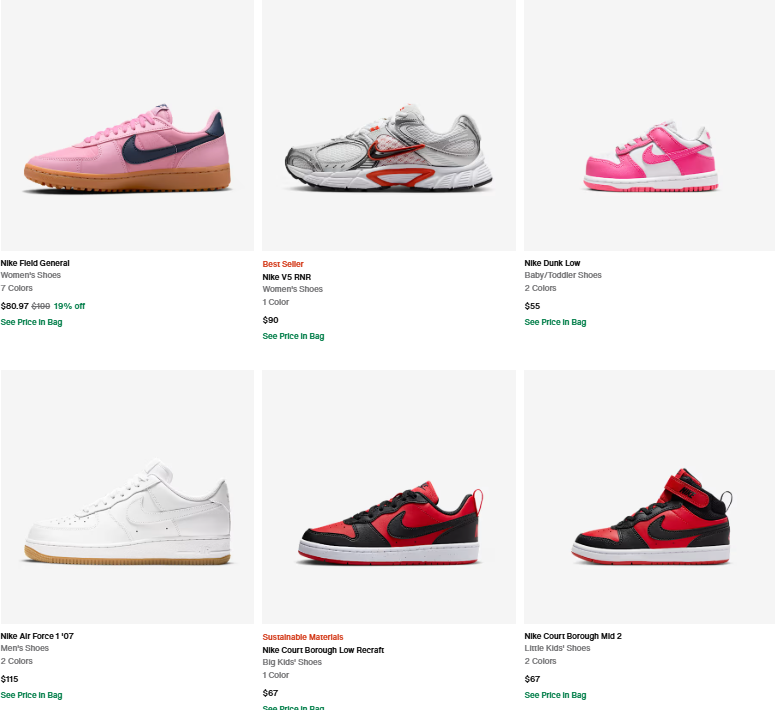Screen dimensions: 775x710
Task: Click the Best Seller label on V5 RNR
Action: coord(283,264)
